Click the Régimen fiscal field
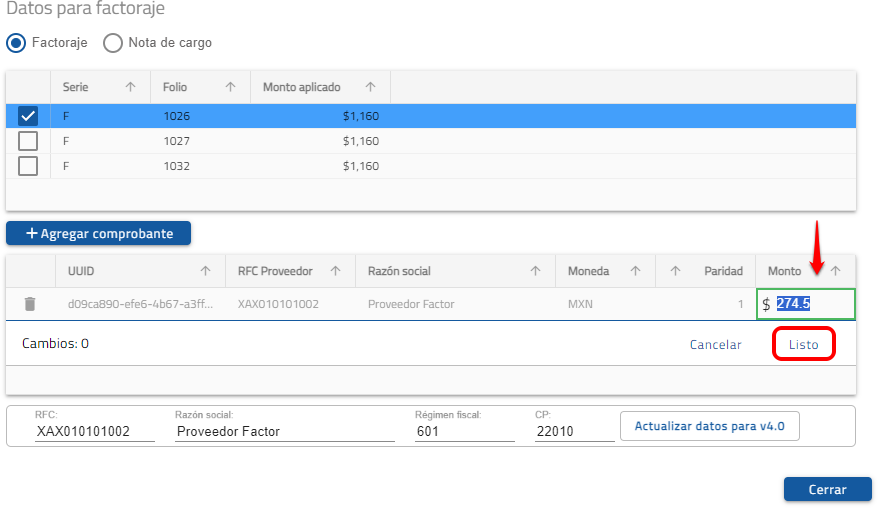The height and width of the screenshot is (509, 878). coord(464,432)
